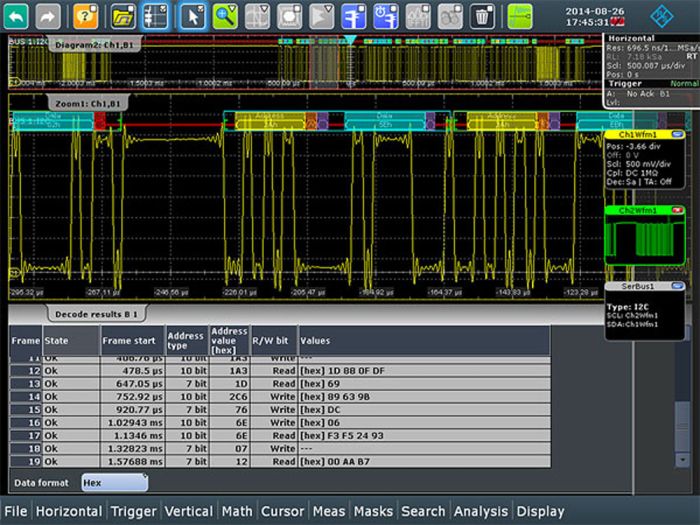Select frame 18 row number cell
Screen dimensions: 700x525
point(26,449)
